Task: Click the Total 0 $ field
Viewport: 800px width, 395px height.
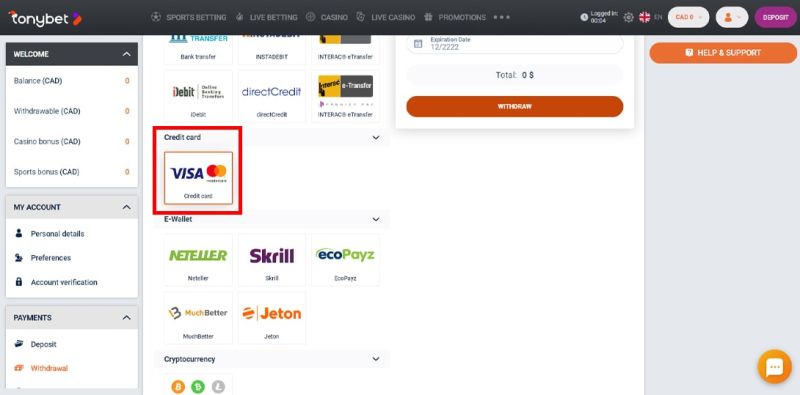Action: coord(515,75)
